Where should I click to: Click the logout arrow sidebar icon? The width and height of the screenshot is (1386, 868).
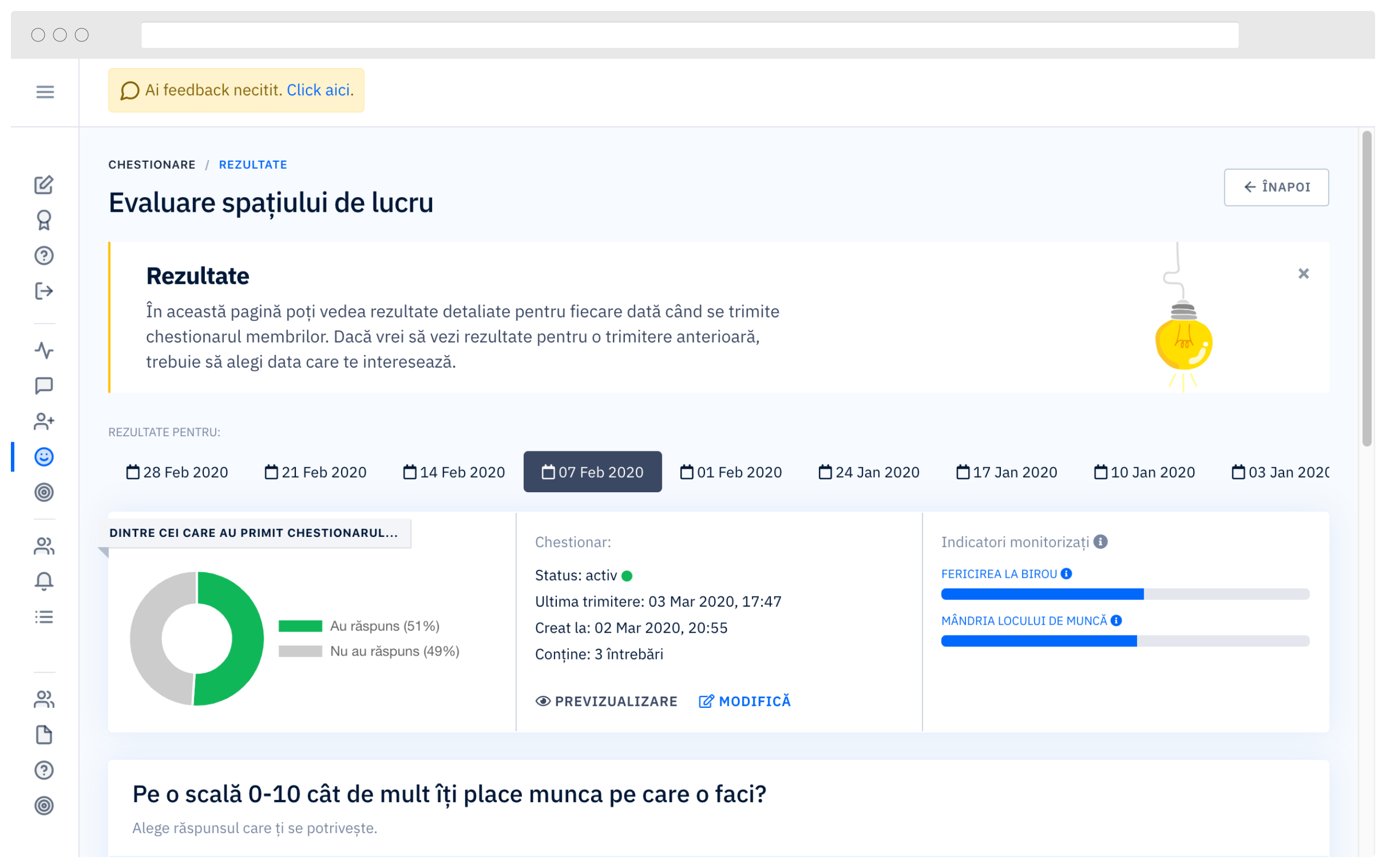click(44, 291)
